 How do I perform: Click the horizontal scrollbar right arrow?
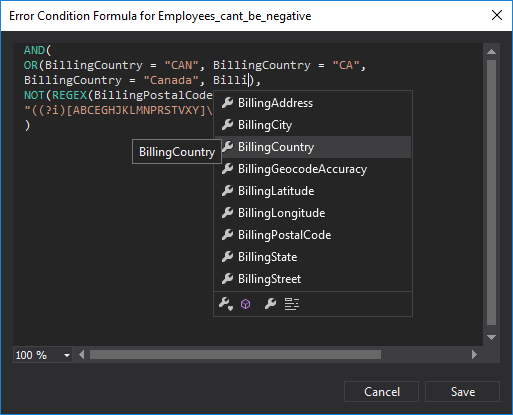474,355
